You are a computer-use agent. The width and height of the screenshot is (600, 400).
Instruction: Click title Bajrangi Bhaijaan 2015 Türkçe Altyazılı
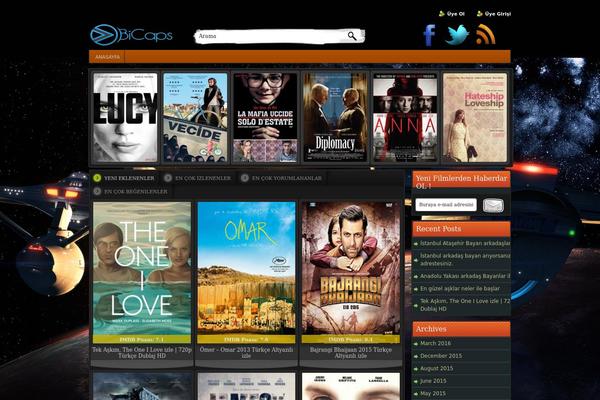coord(351,353)
